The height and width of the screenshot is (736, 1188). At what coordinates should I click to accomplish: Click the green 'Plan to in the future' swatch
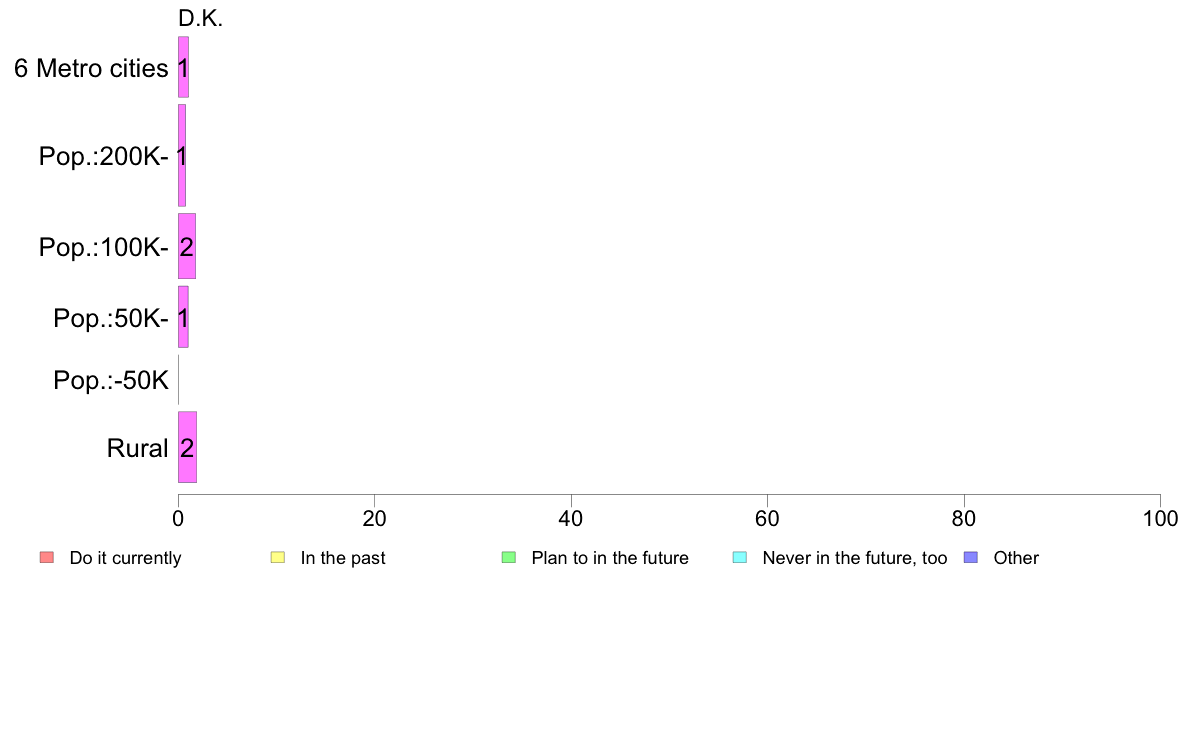coord(509,558)
